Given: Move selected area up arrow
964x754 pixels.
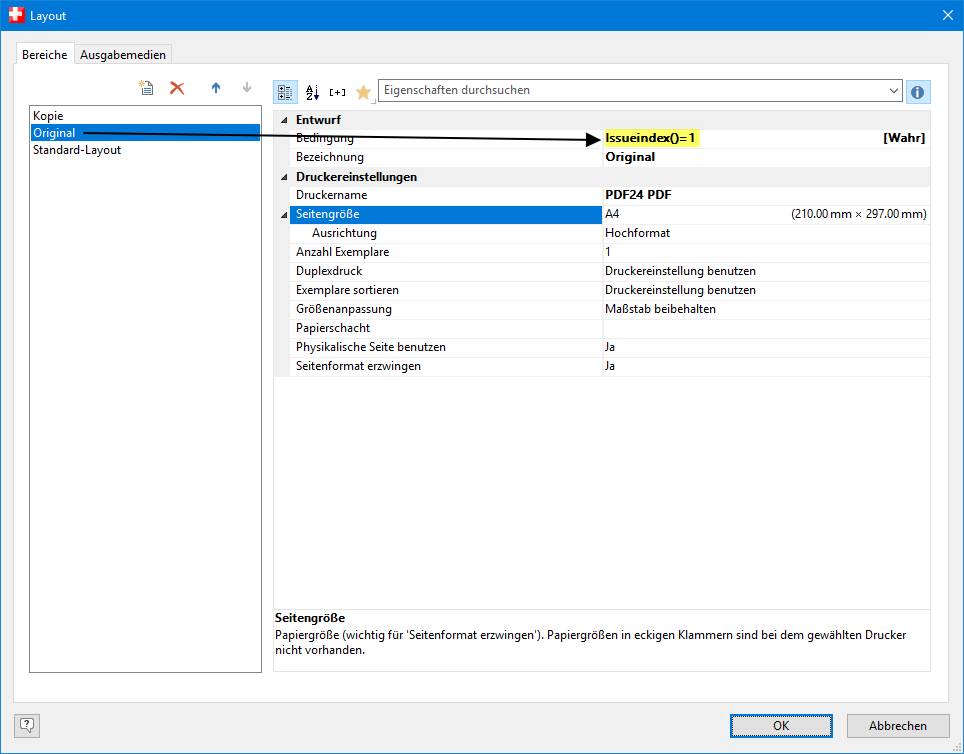Looking at the screenshot, I should (216, 88).
